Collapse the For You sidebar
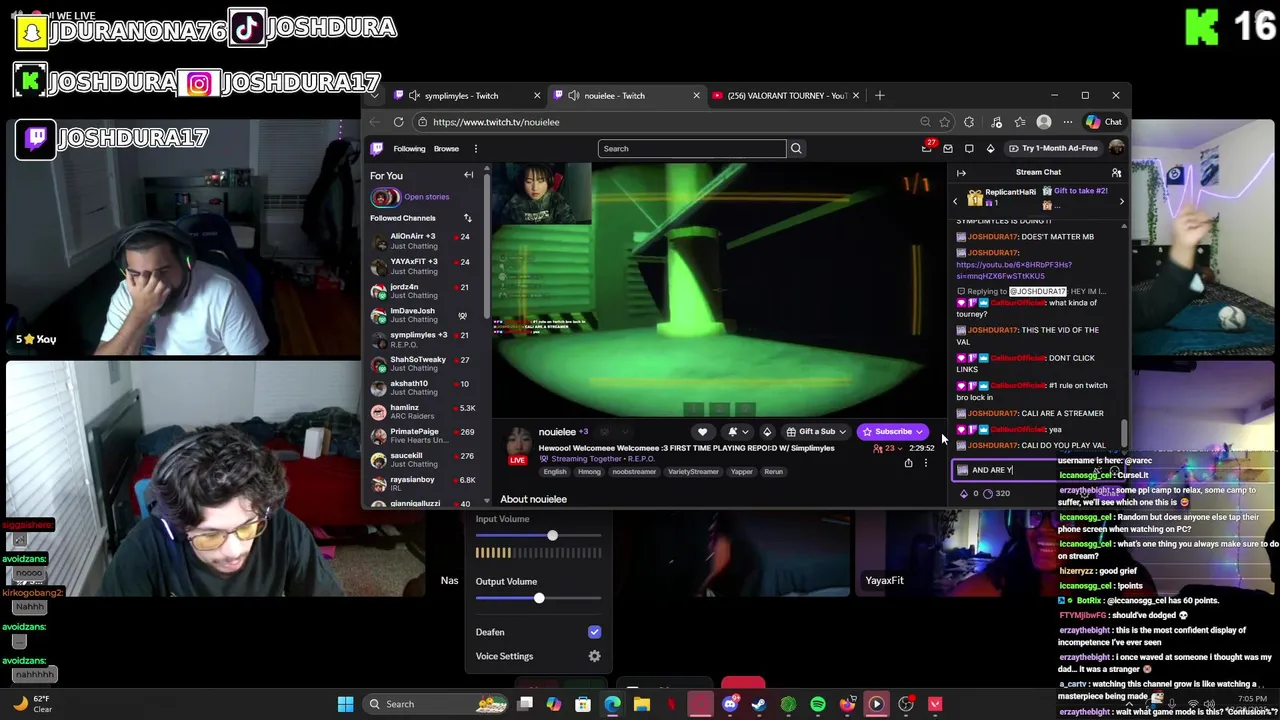The image size is (1280, 720). [468, 175]
